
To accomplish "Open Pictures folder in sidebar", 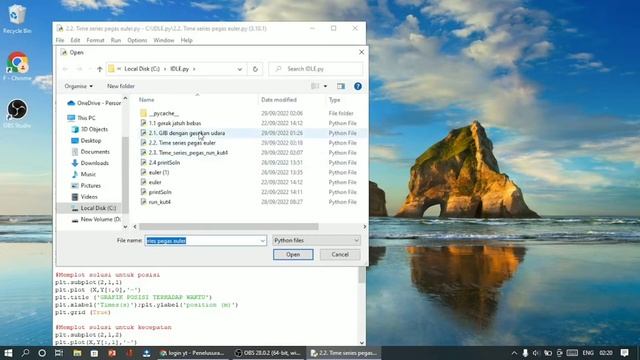I will [86, 185].
